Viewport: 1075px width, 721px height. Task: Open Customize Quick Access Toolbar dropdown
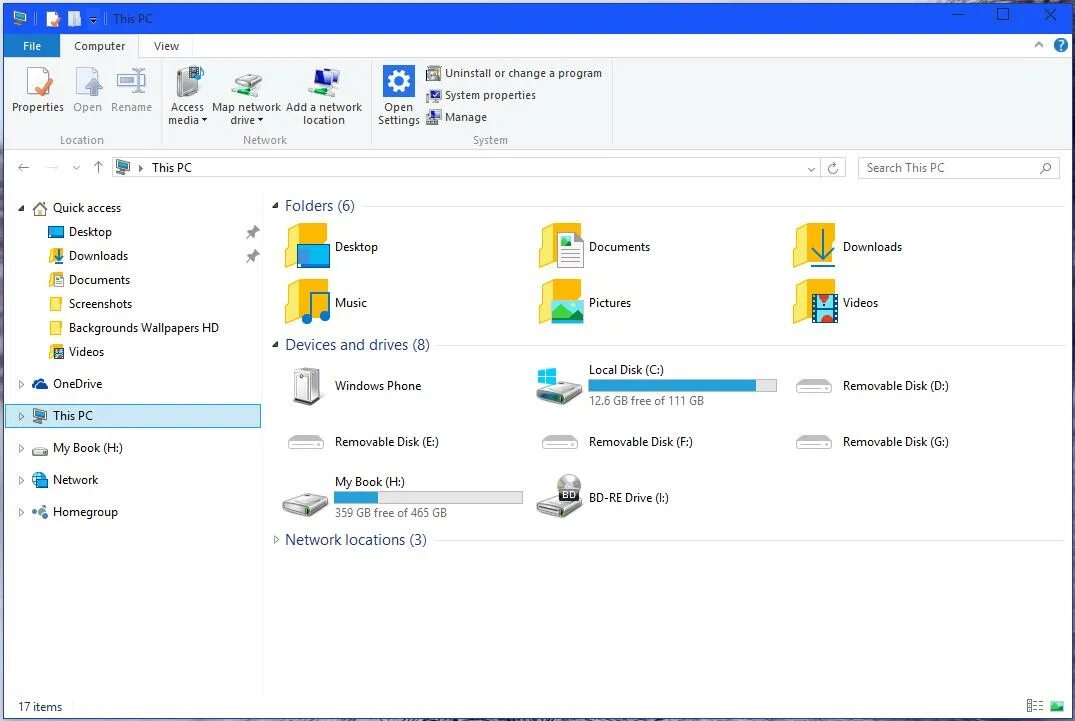pyautogui.click(x=93, y=20)
